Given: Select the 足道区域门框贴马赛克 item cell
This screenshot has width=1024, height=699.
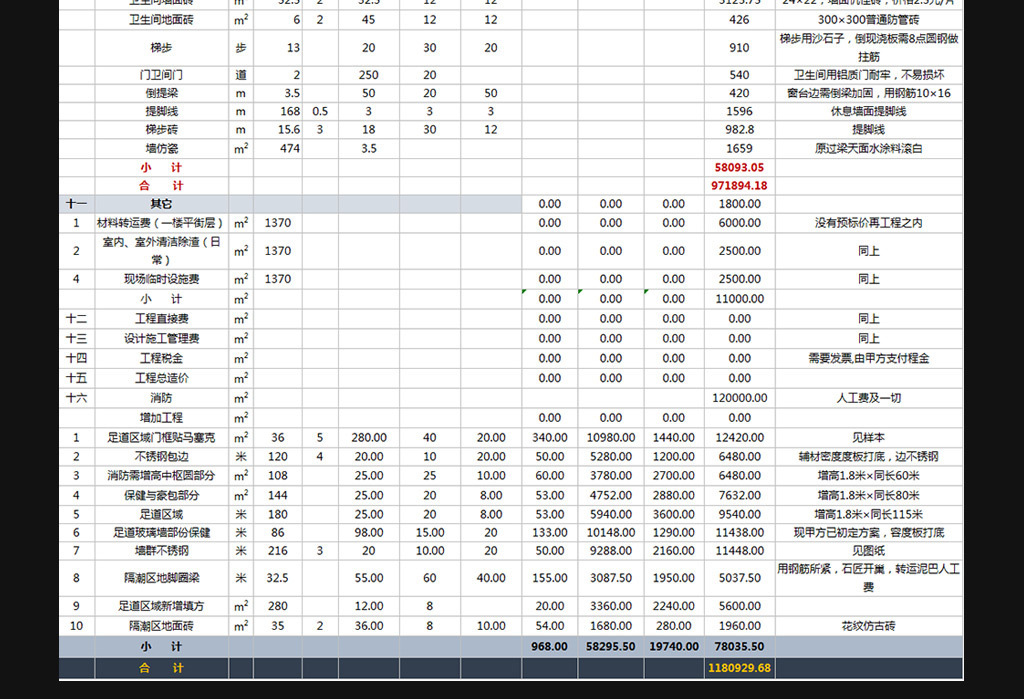Looking at the screenshot, I should 161,437.
